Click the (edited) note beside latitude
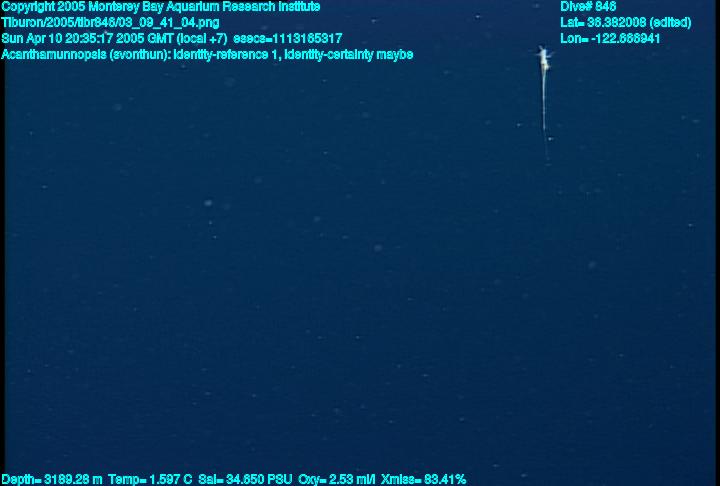Viewport: 720px width, 486px height. coord(670,23)
